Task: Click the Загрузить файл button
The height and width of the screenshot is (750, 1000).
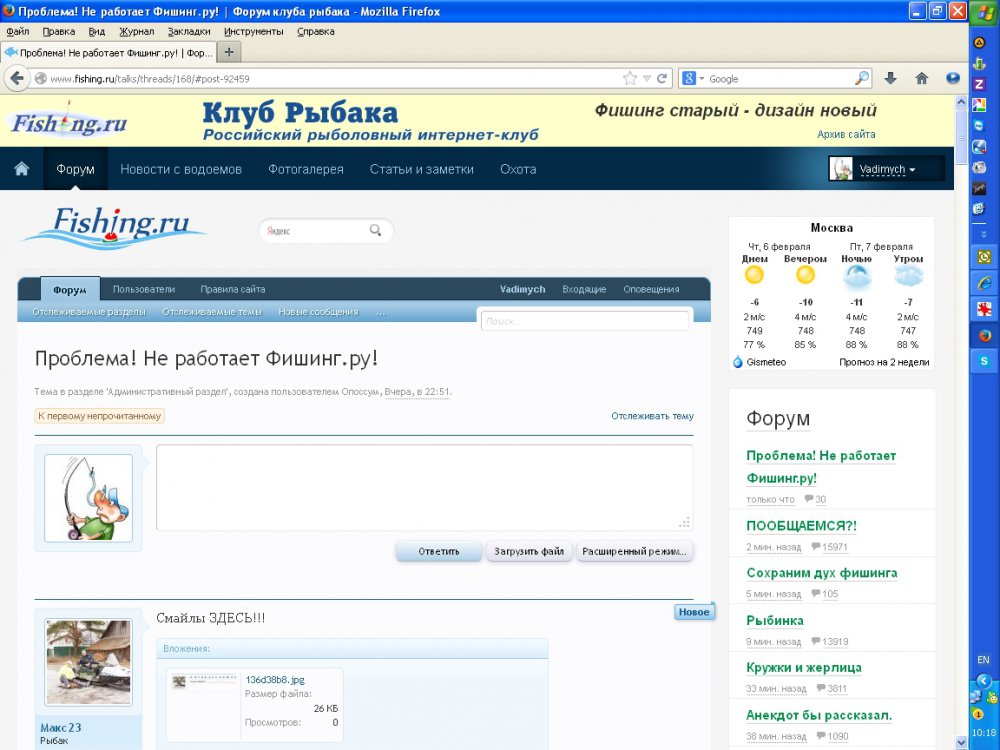Action: tap(530, 551)
